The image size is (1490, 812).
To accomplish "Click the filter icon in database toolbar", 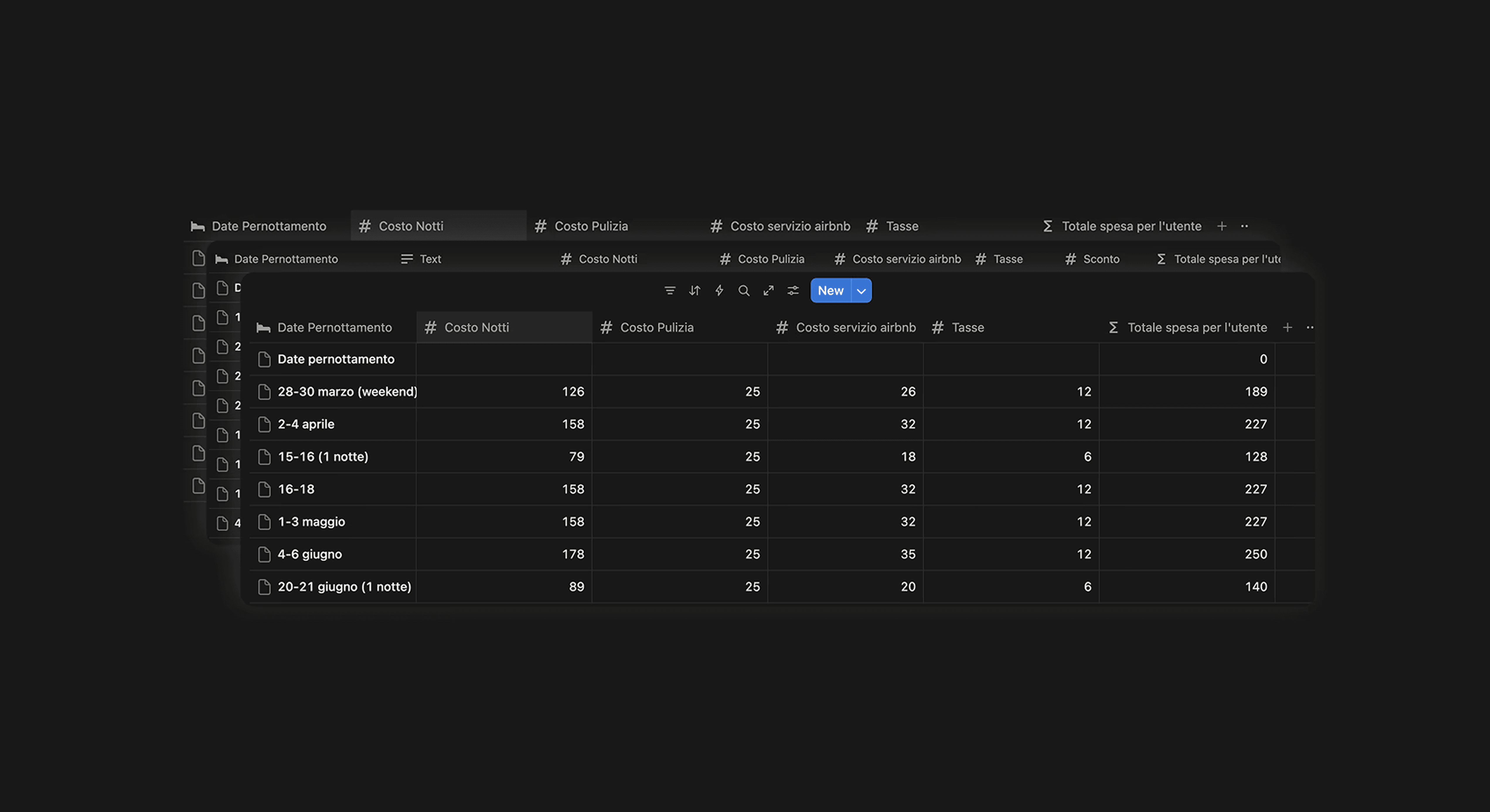I will [670, 291].
